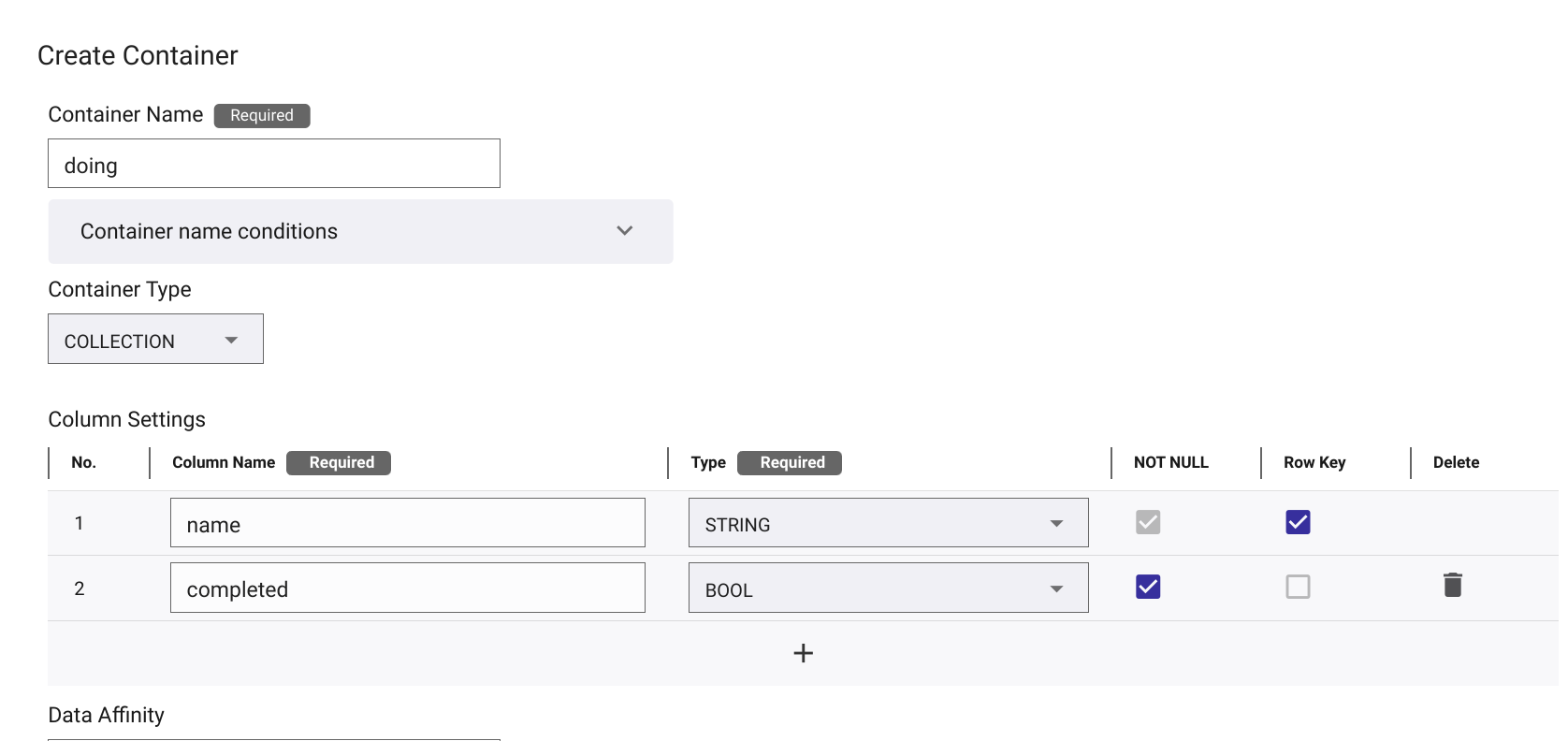Viewport: 1568px width, 741px height.
Task: Toggle NOT NULL for completed column
Action: tap(1148, 587)
